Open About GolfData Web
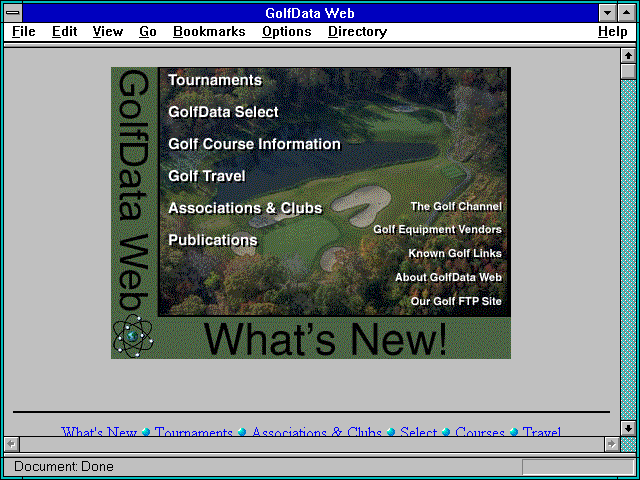Screen dimensions: 640x480 tap(448, 278)
